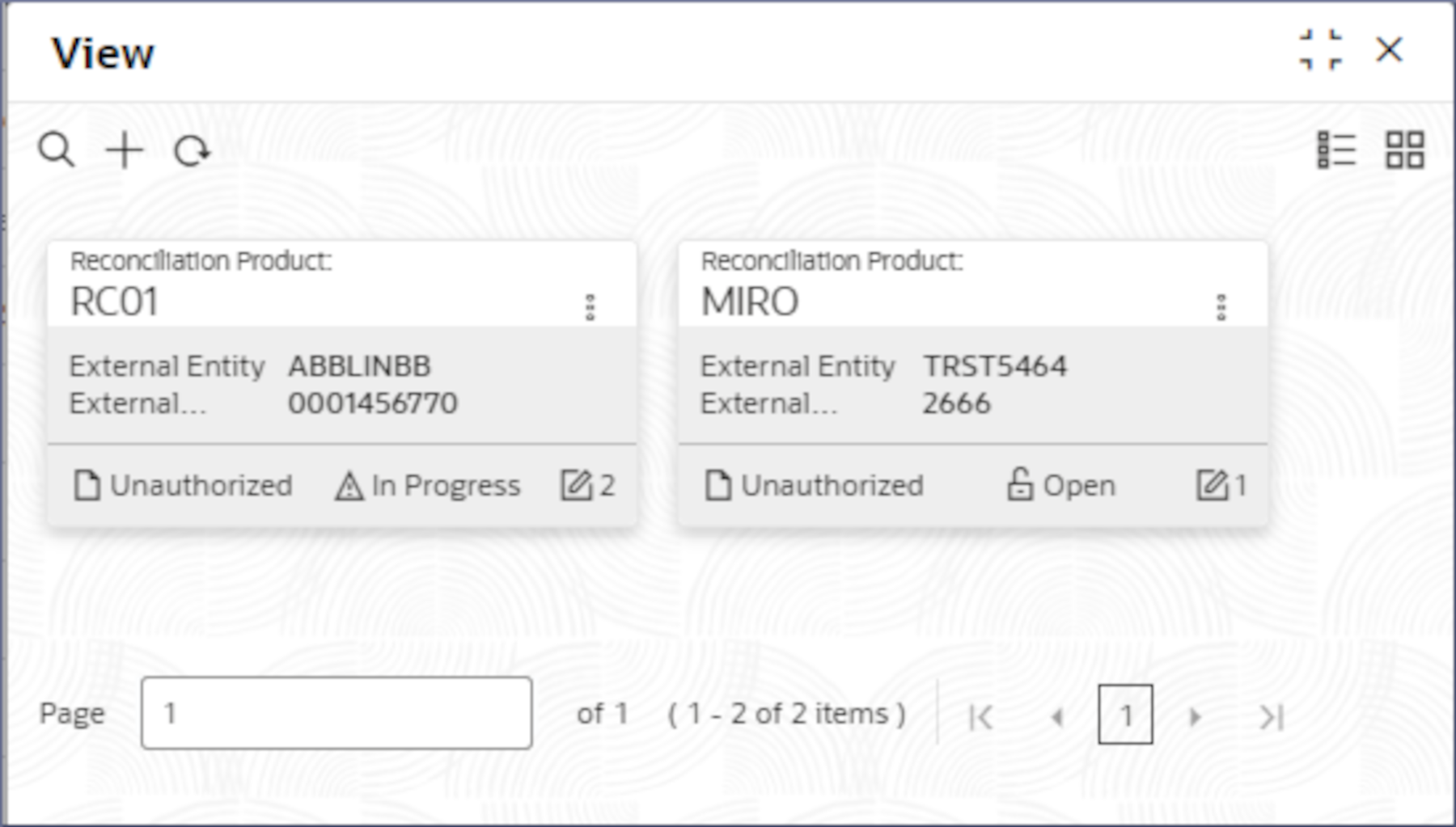1456x827 pixels.
Task: Select the RC01 reconciliation product title
Action: point(114,302)
